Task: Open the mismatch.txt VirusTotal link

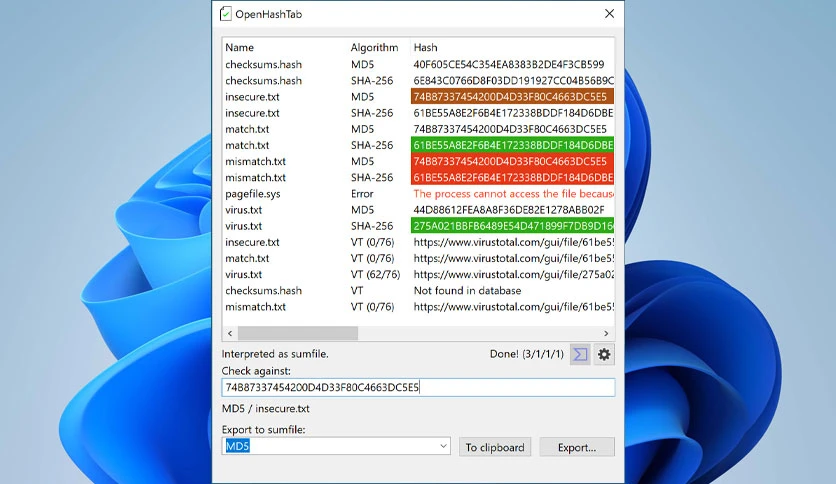Action: point(513,306)
